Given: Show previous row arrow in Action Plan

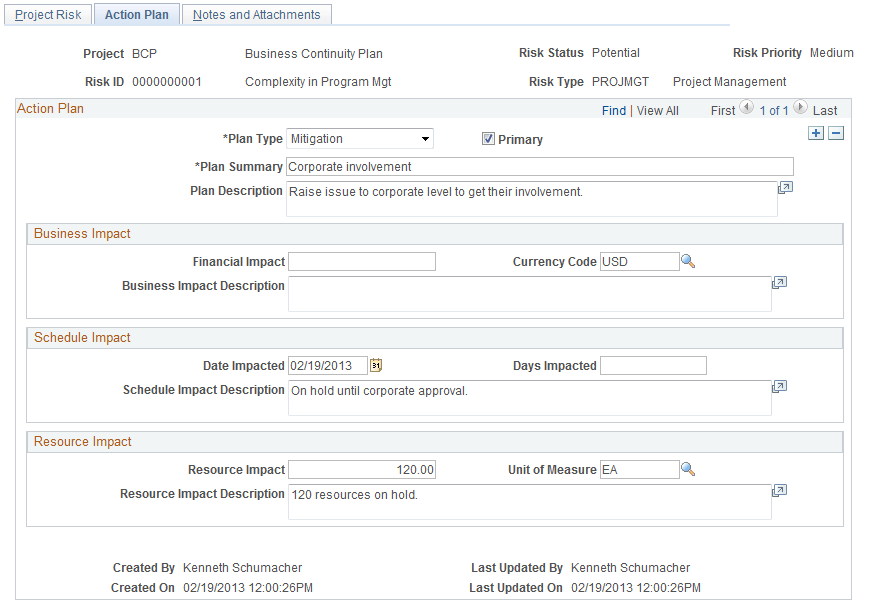Looking at the screenshot, I should (747, 107).
